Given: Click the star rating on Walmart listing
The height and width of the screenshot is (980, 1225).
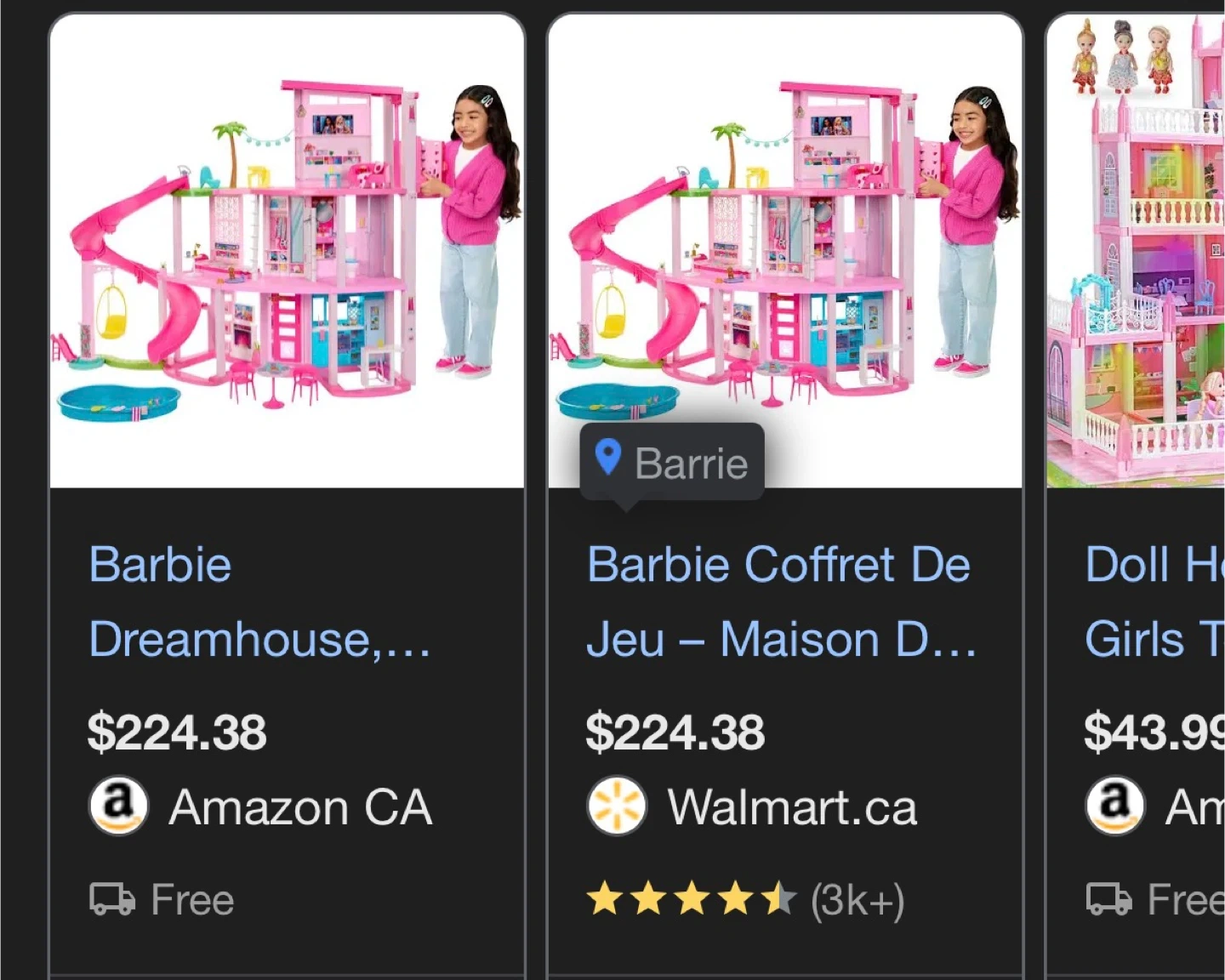Looking at the screenshot, I should click(x=691, y=899).
